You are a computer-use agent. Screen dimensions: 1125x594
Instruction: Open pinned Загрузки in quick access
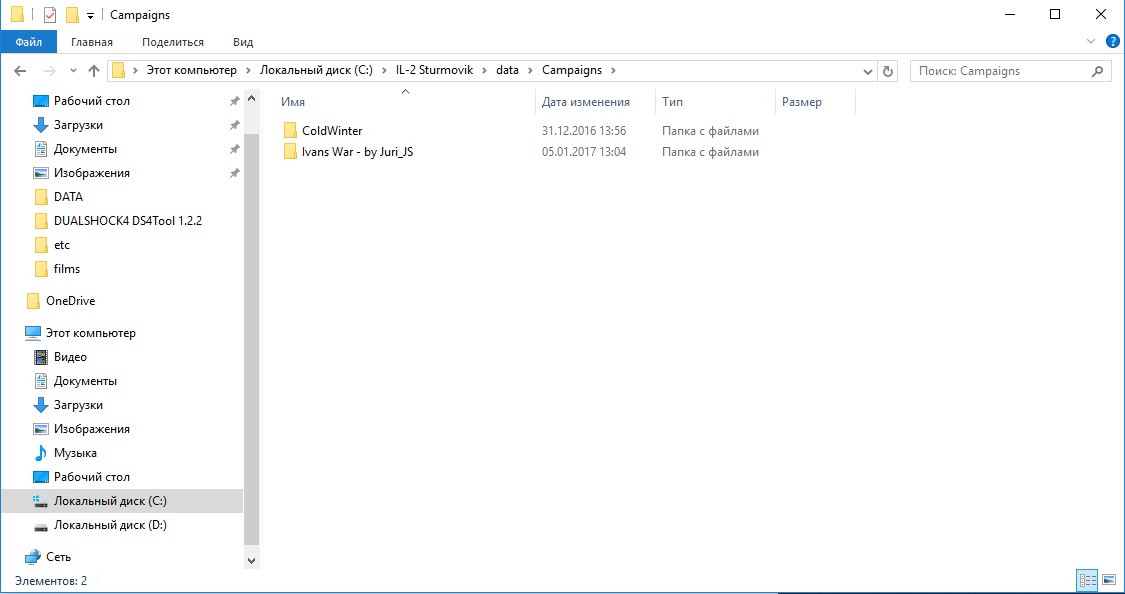78,125
